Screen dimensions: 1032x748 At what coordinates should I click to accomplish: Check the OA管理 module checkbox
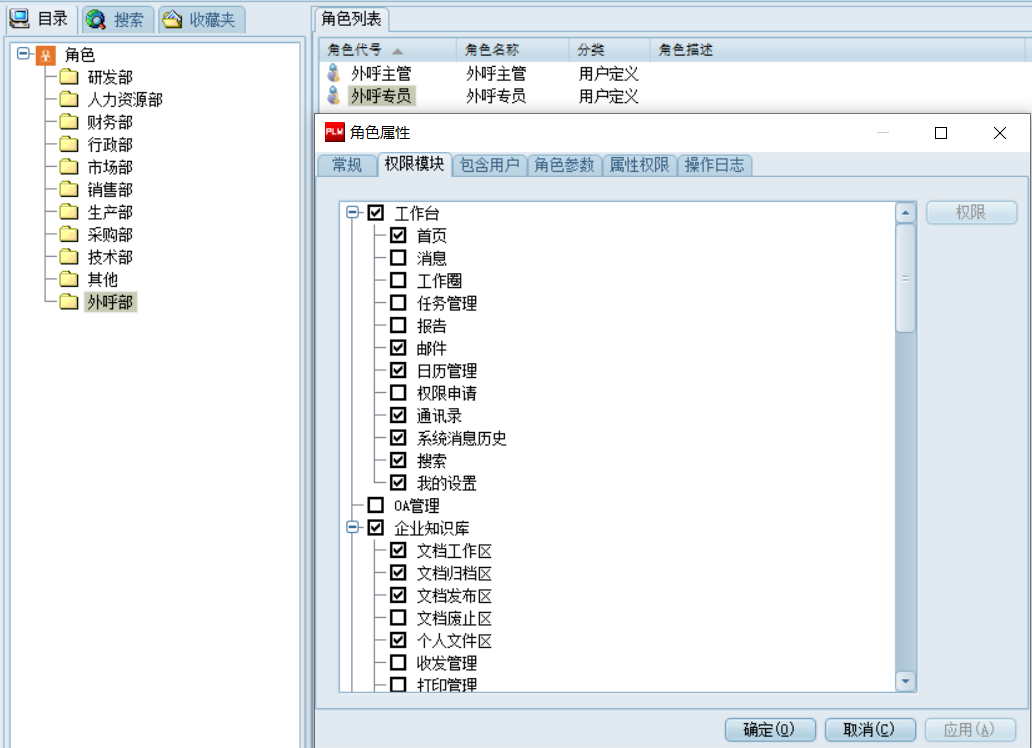(376, 506)
